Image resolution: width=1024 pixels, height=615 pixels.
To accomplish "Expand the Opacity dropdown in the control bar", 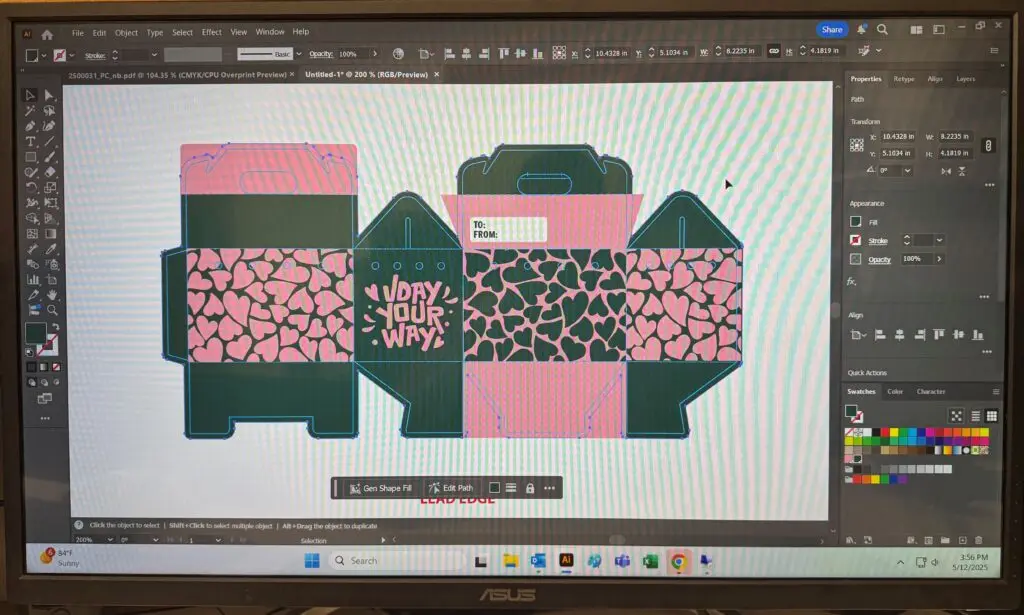I will [x=375, y=54].
